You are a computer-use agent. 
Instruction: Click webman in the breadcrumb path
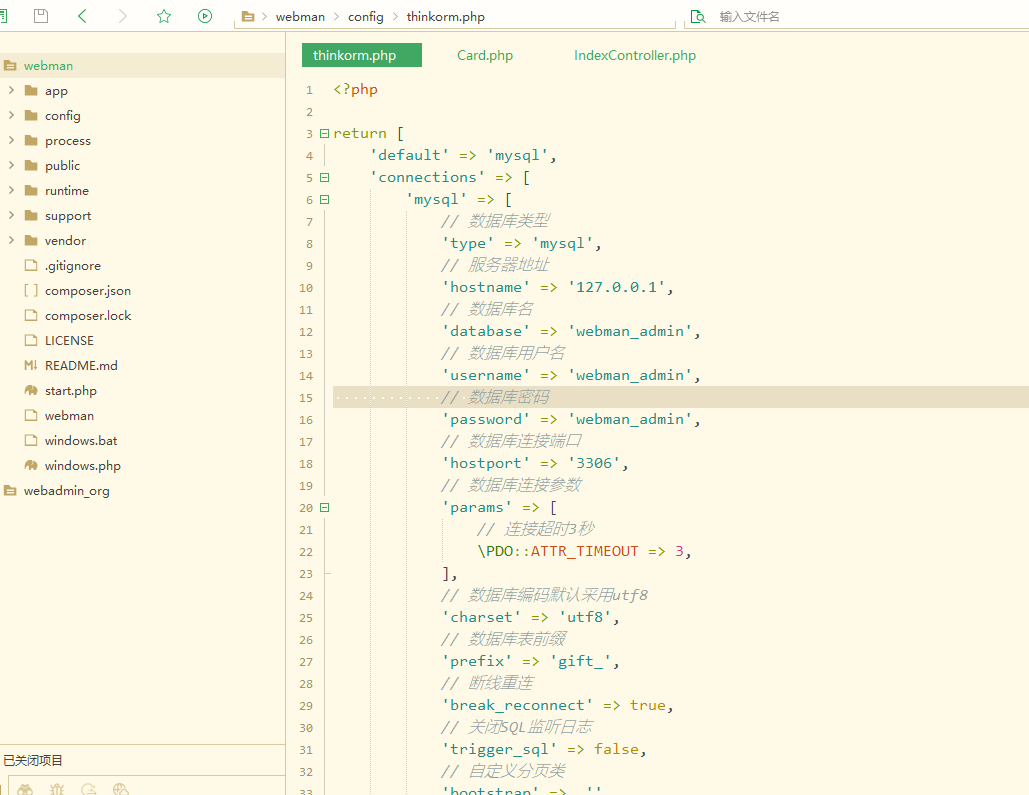(x=300, y=16)
